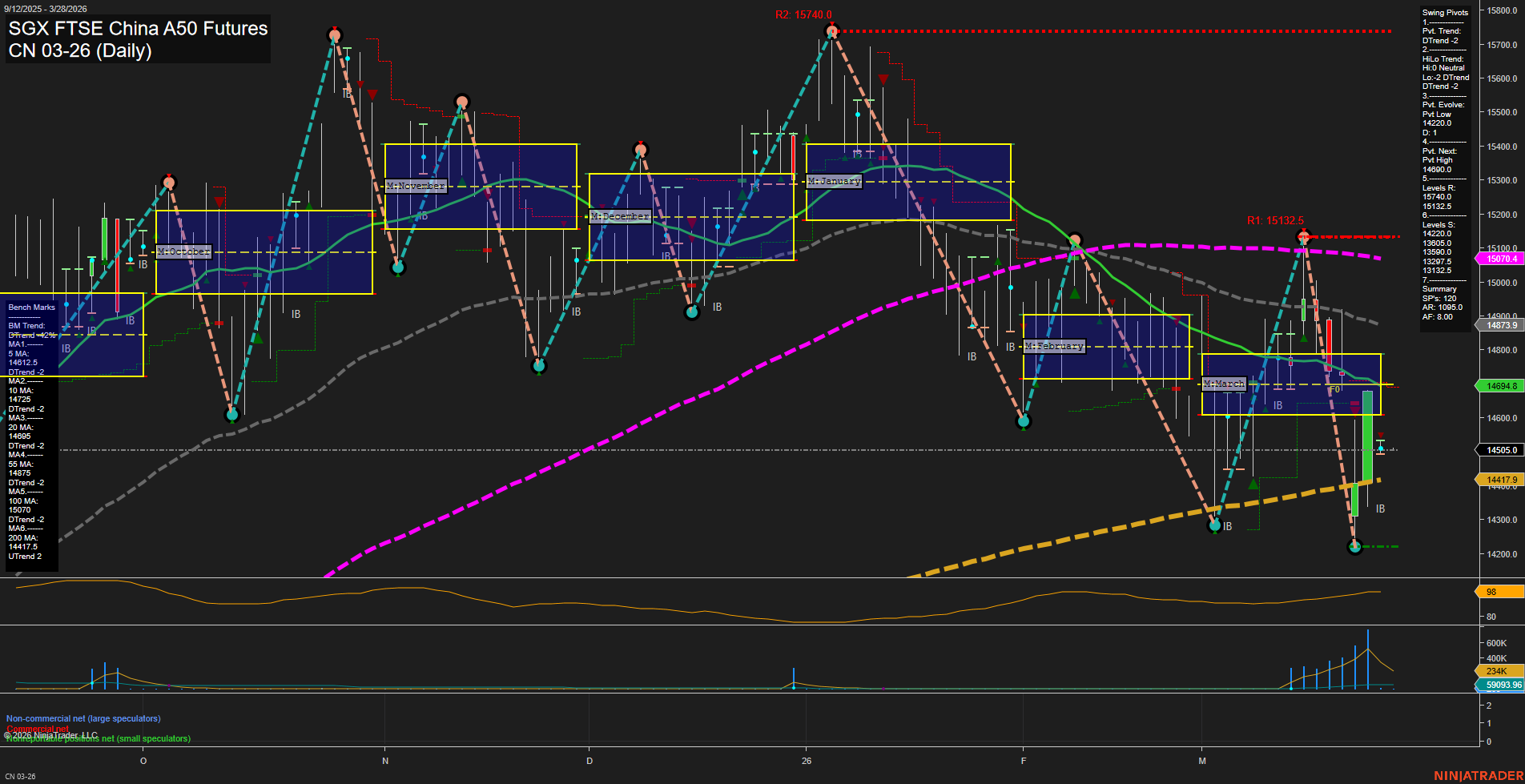Click the D month label on time axis
1525x784 pixels.
589,761
